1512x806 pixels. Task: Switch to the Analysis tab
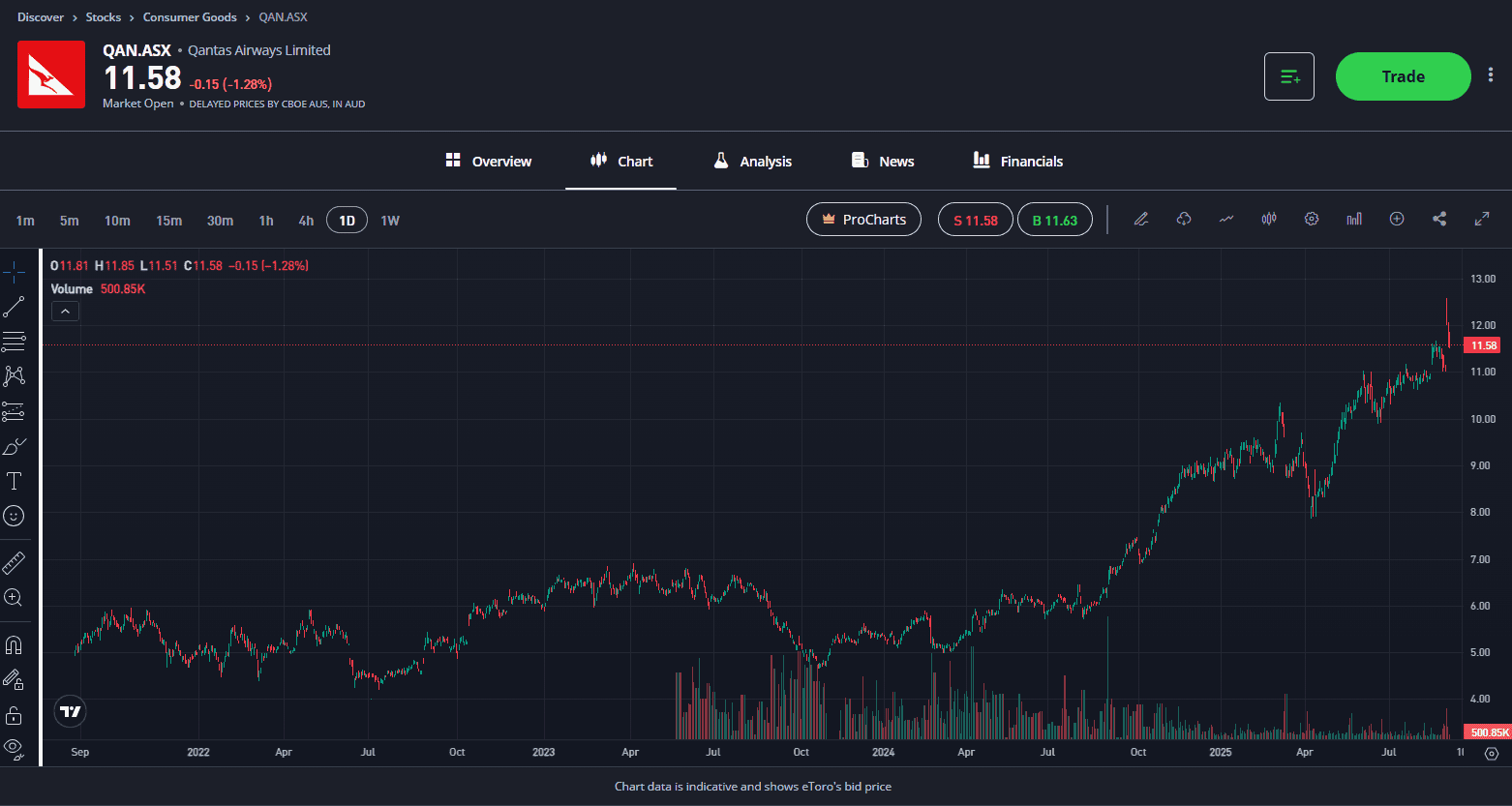752,161
